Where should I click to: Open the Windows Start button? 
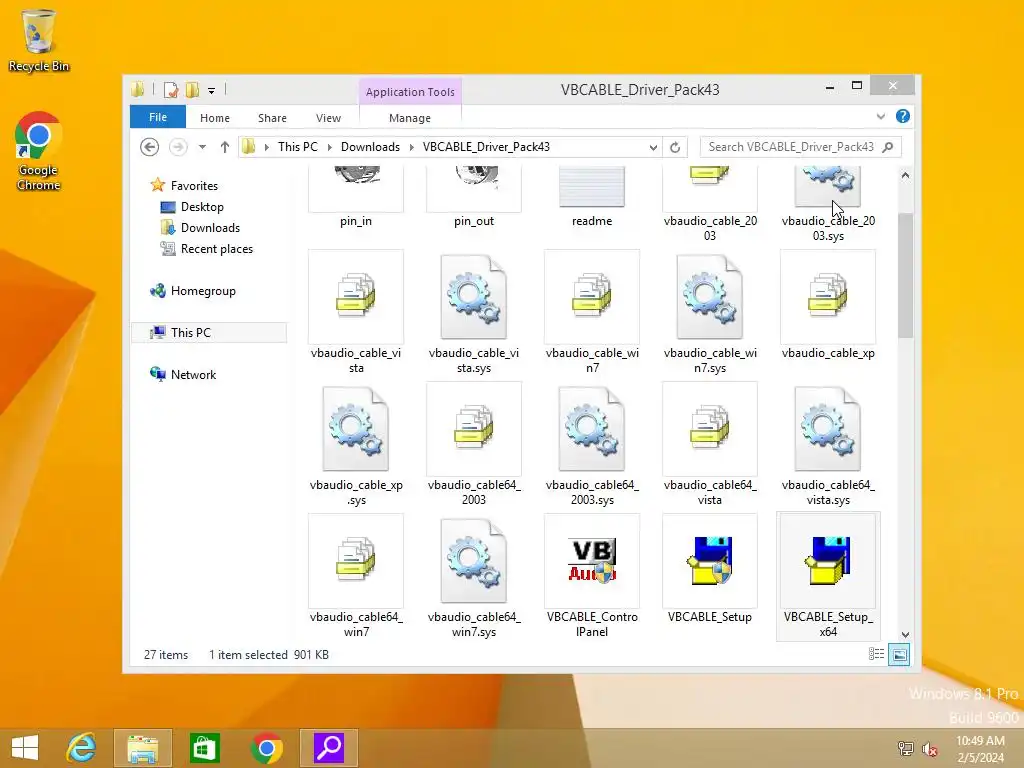coord(25,748)
